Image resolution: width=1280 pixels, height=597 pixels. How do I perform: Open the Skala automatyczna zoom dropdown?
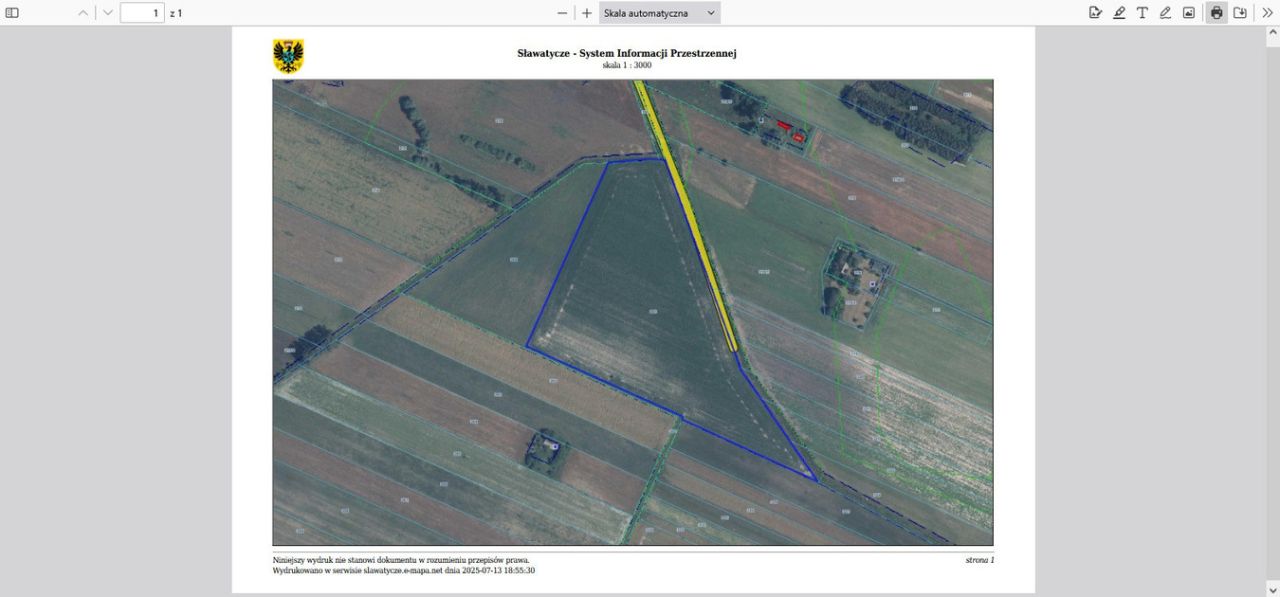point(660,13)
